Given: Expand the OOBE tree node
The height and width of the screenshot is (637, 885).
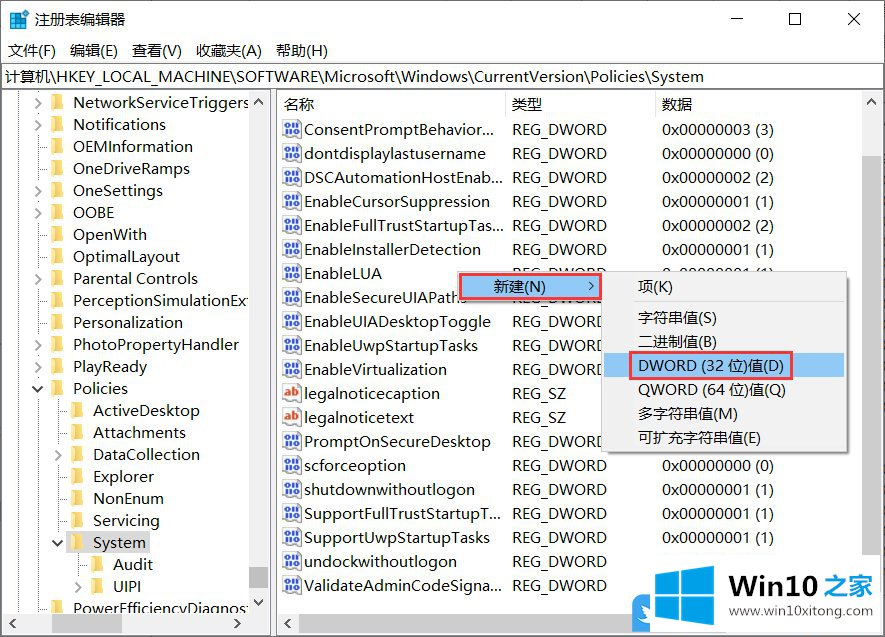Looking at the screenshot, I should 38,213.
